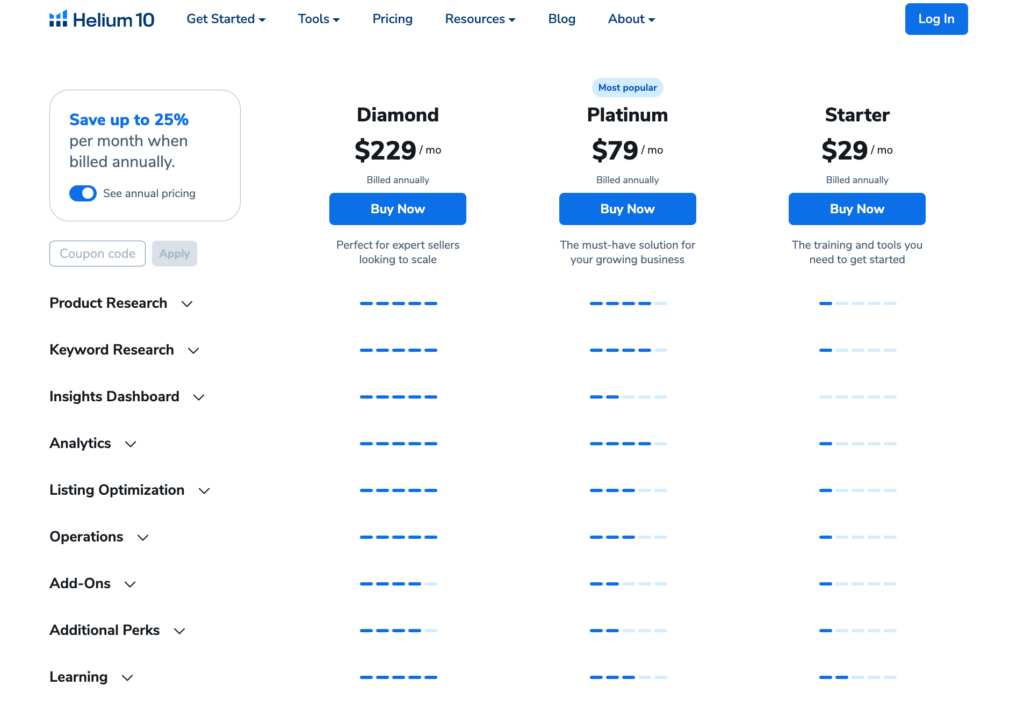
Task: Click 'The must-have solution' description
Action: [628, 252]
